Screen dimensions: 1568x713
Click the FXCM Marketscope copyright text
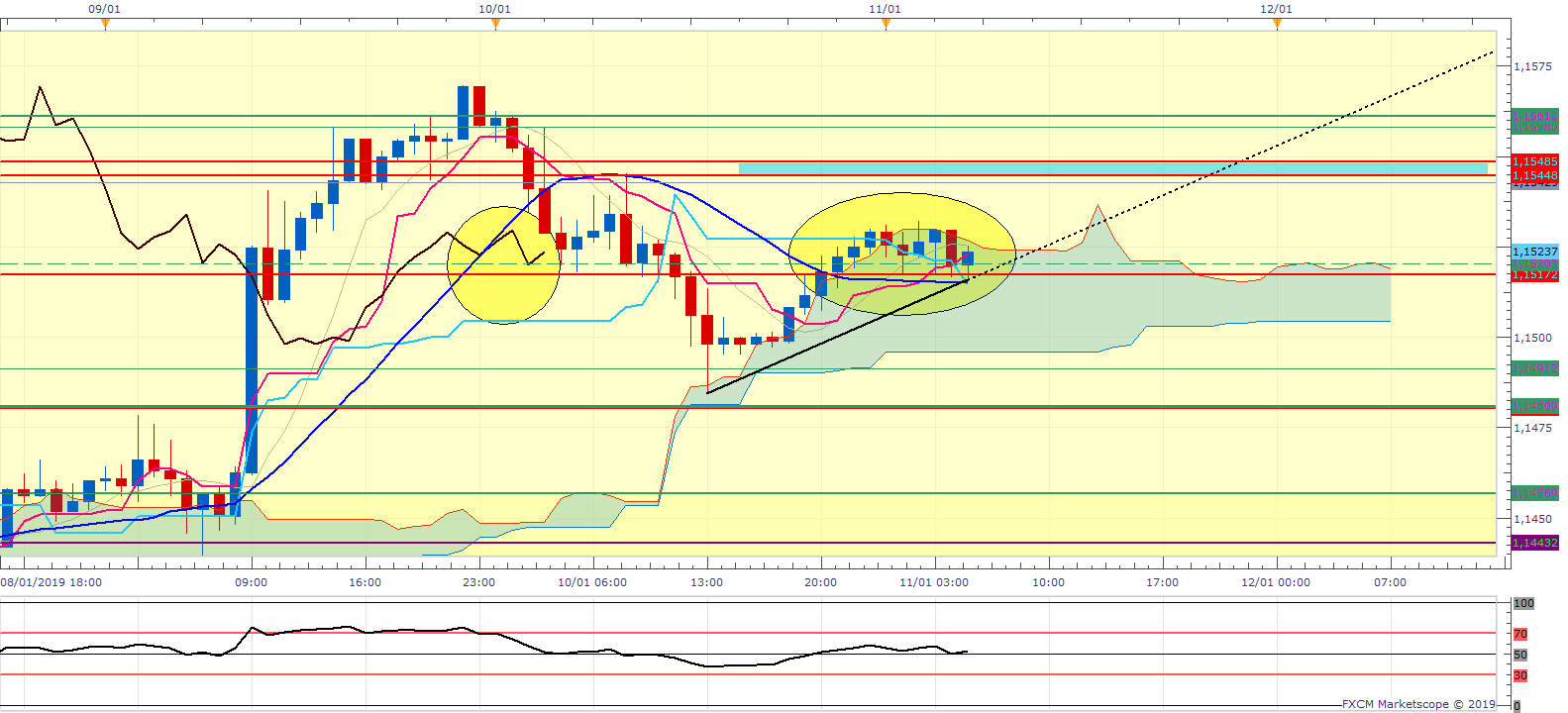(1418, 704)
